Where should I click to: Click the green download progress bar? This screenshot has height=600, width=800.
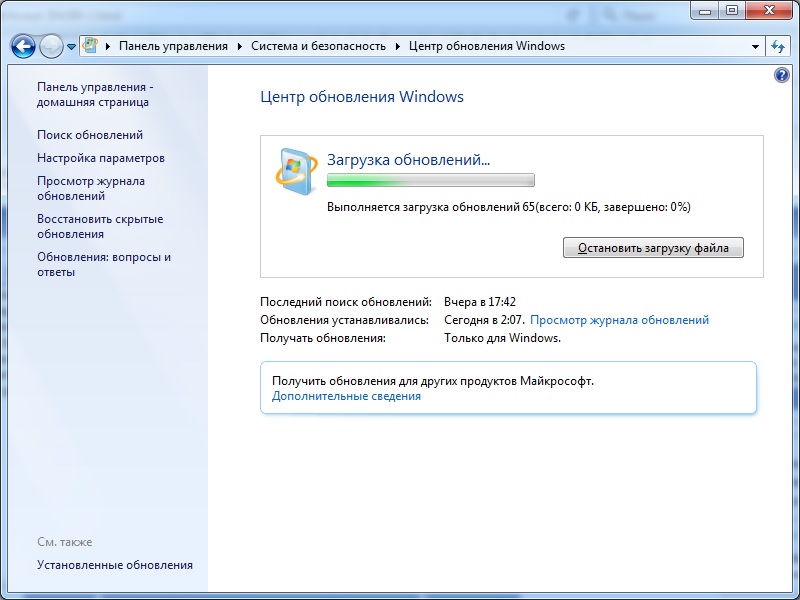click(431, 180)
